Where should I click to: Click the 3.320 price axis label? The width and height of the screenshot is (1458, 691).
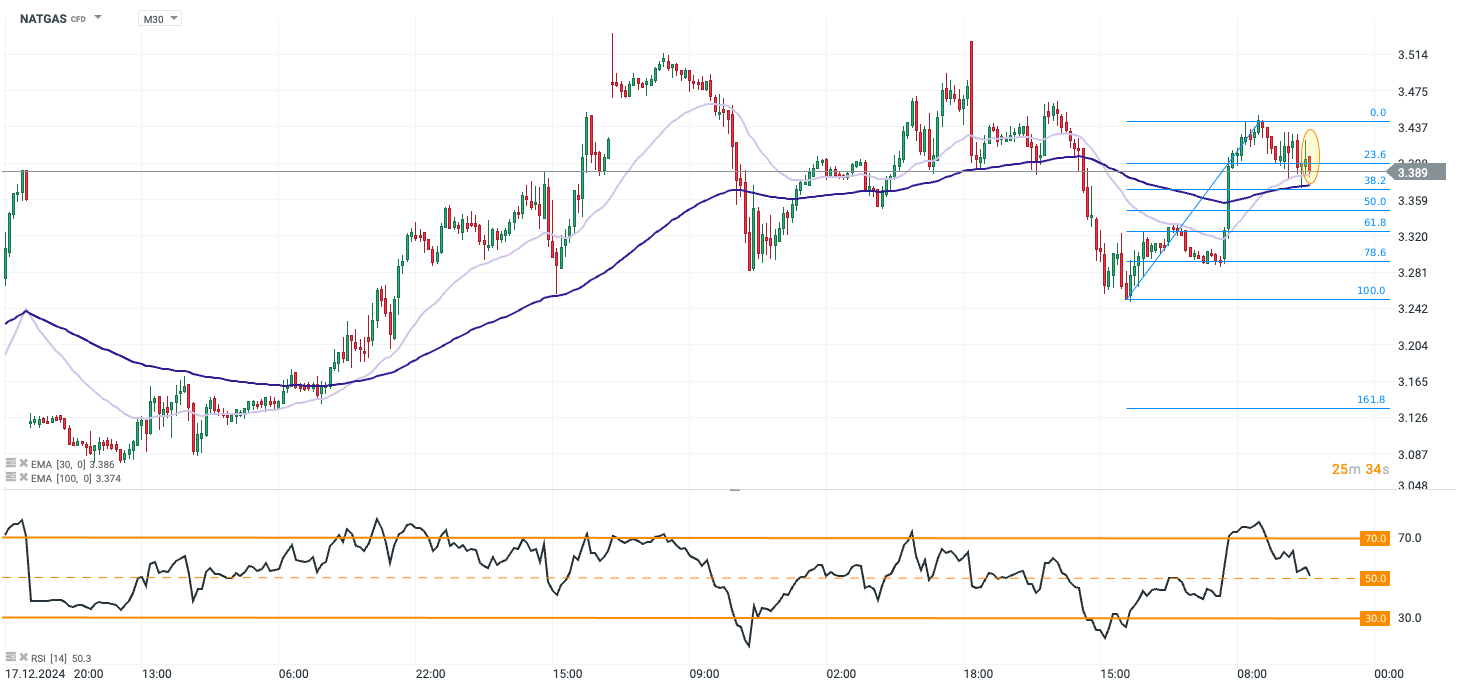point(1413,237)
